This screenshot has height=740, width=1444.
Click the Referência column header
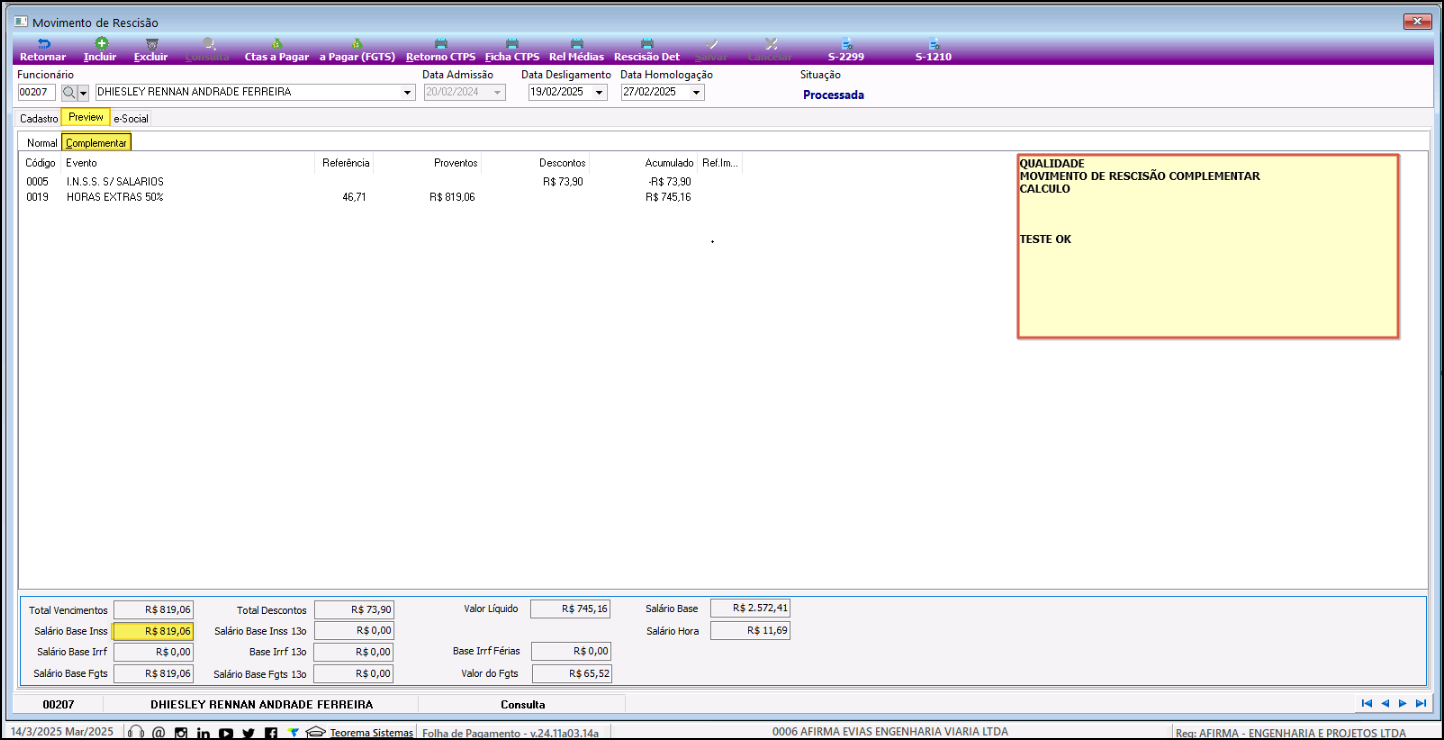(x=346, y=162)
